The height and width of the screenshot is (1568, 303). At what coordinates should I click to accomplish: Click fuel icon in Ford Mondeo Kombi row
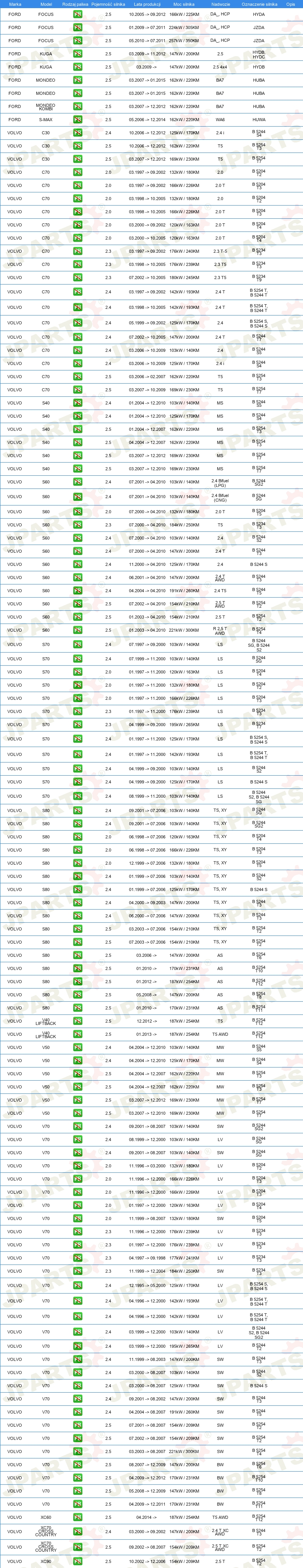(77, 106)
